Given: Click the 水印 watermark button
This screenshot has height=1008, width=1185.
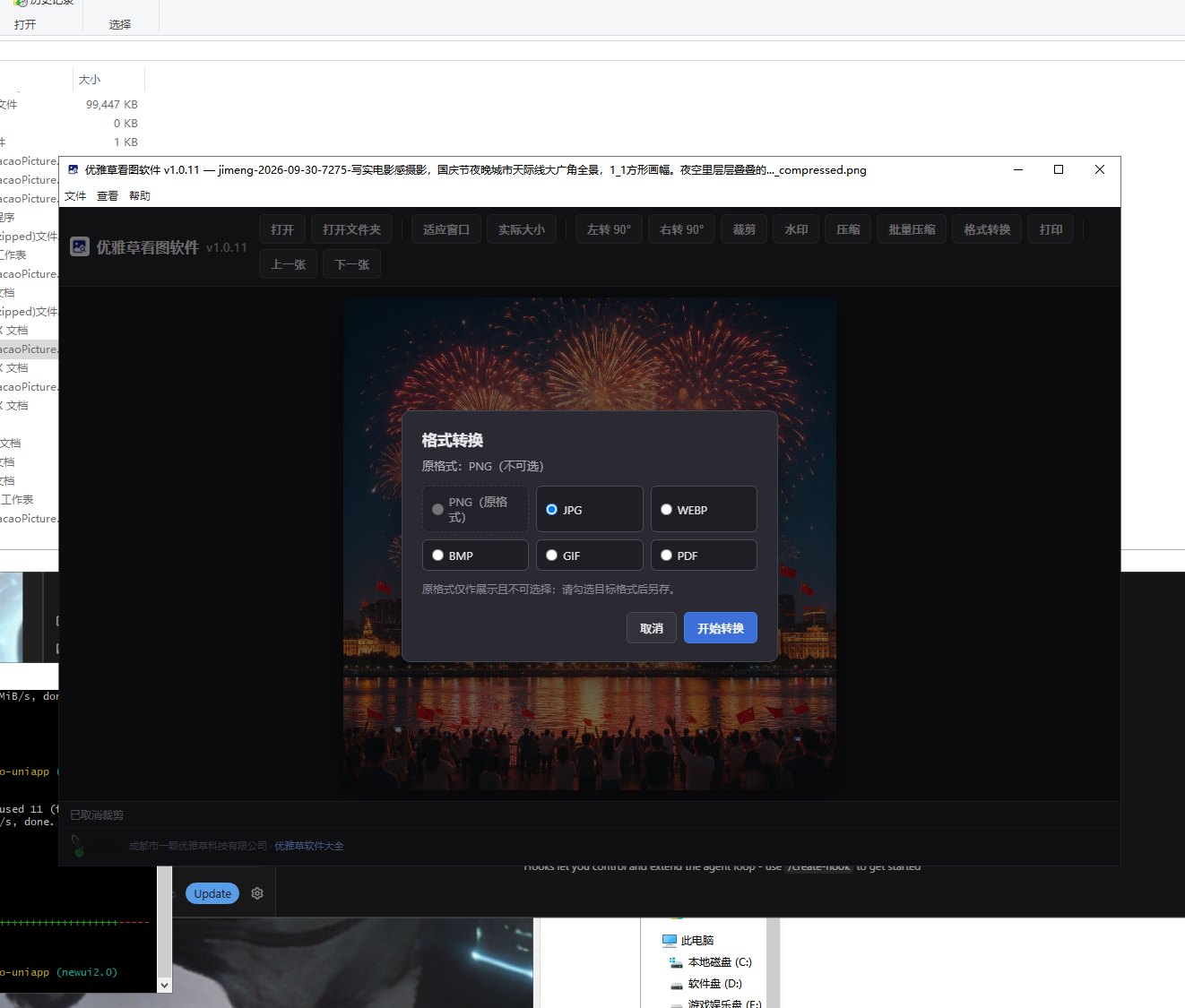Looking at the screenshot, I should click(x=796, y=229).
